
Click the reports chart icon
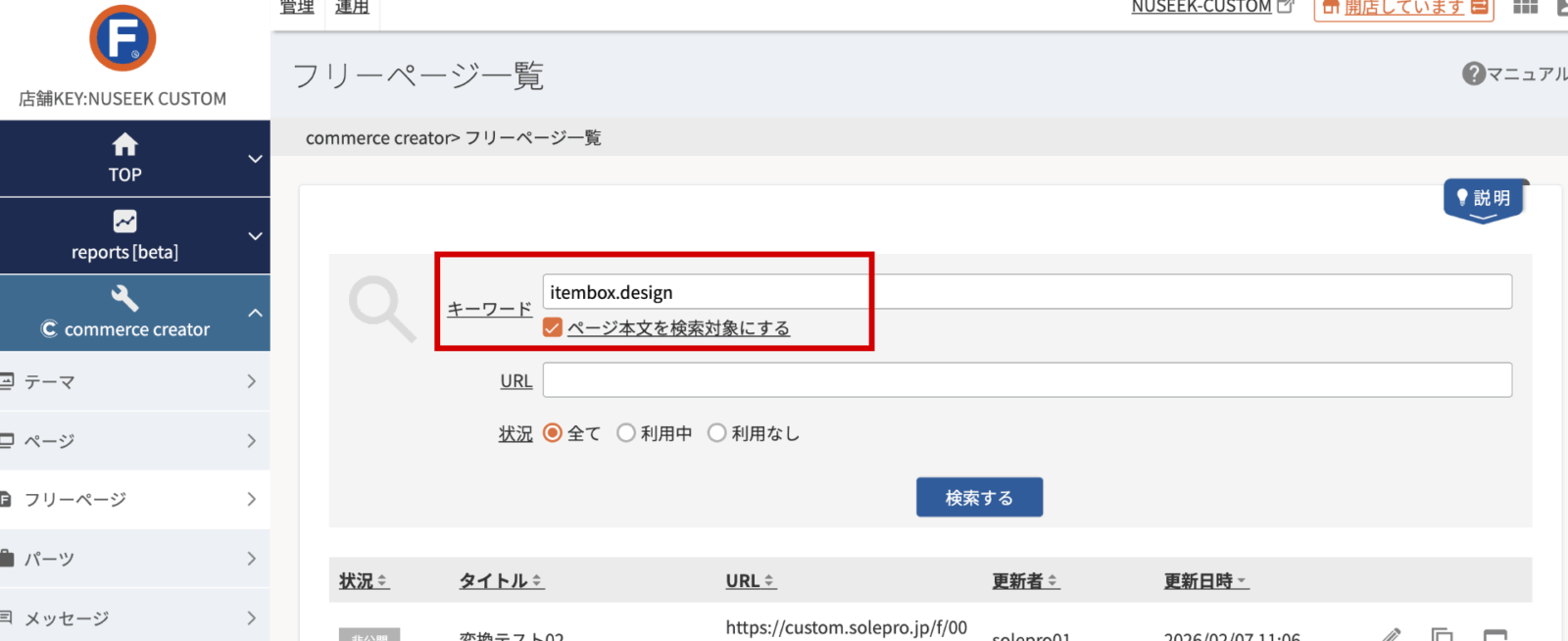(x=124, y=222)
